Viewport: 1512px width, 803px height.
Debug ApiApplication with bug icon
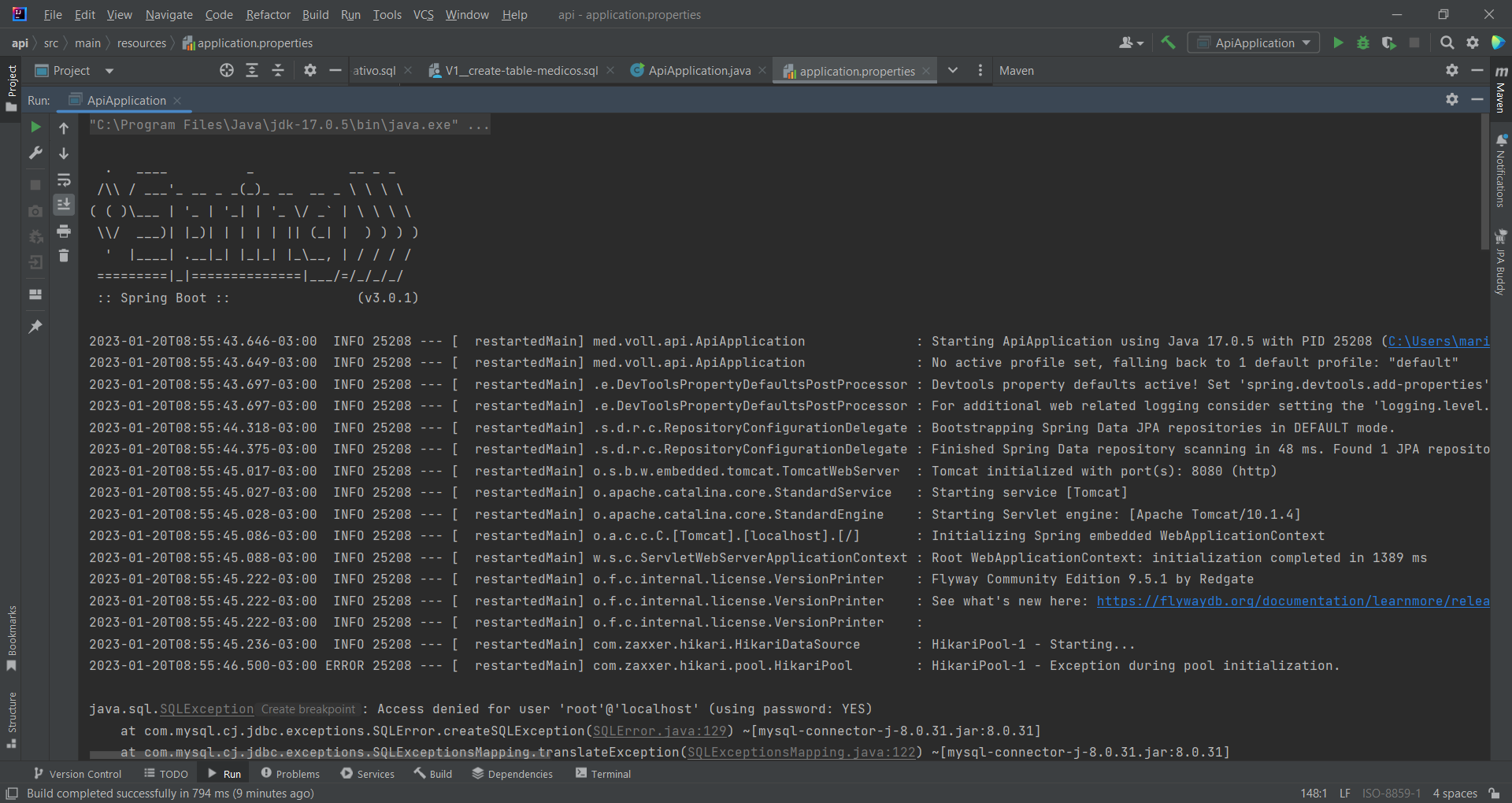pyautogui.click(x=1363, y=43)
